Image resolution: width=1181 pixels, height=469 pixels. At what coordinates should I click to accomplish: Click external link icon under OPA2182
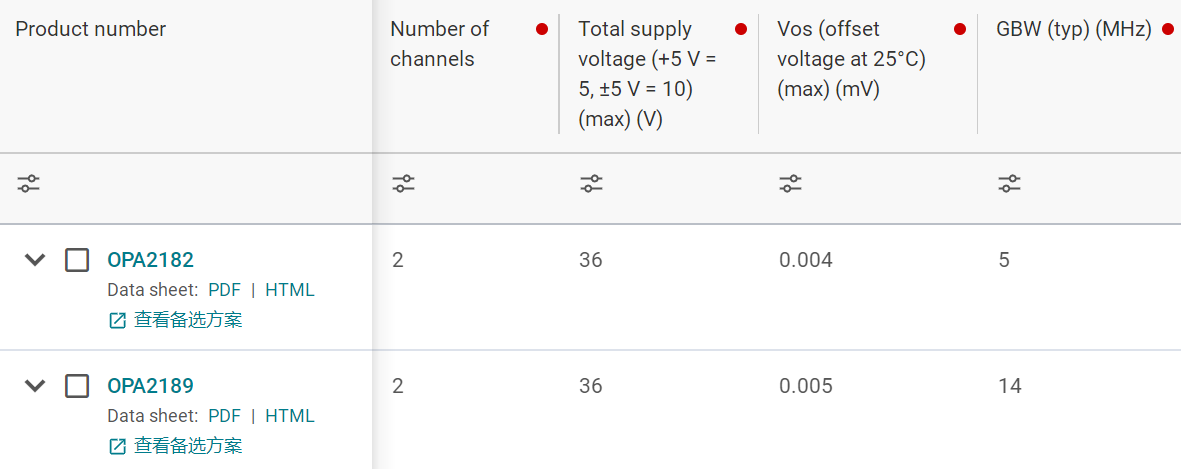point(117,320)
